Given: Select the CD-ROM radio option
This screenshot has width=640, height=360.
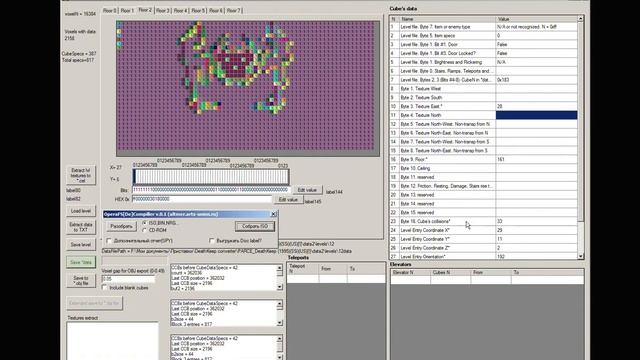Looking at the screenshot, I should 144,230.
